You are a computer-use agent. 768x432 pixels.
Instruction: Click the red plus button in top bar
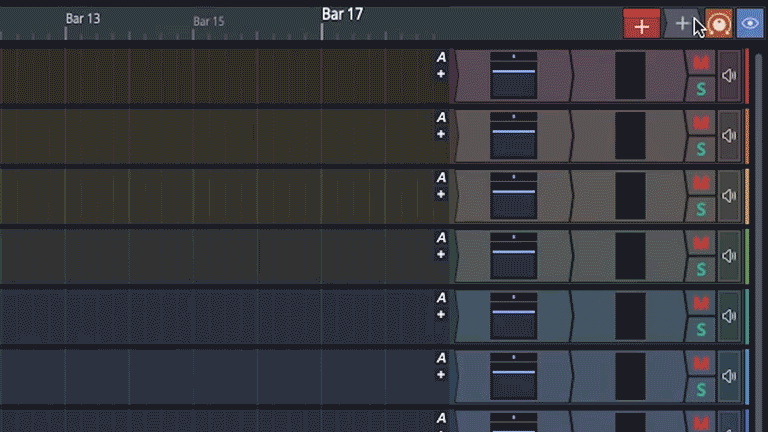click(x=642, y=24)
